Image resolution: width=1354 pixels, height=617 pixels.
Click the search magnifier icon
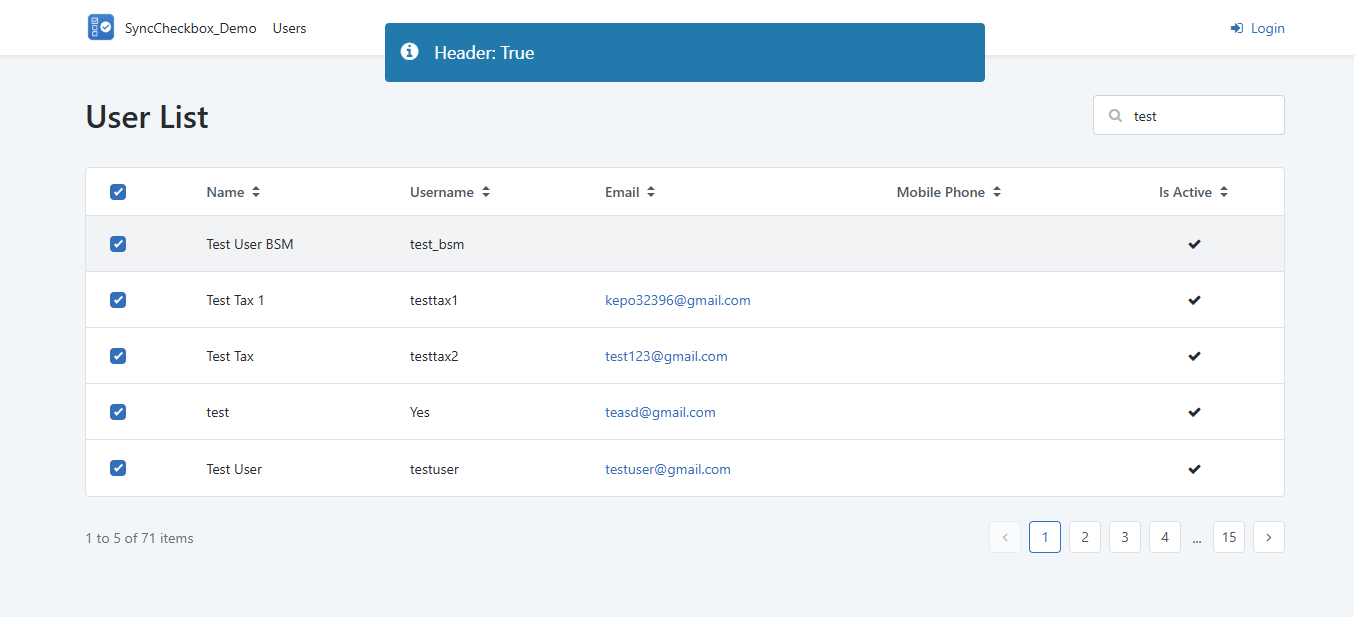coord(1116,116)
